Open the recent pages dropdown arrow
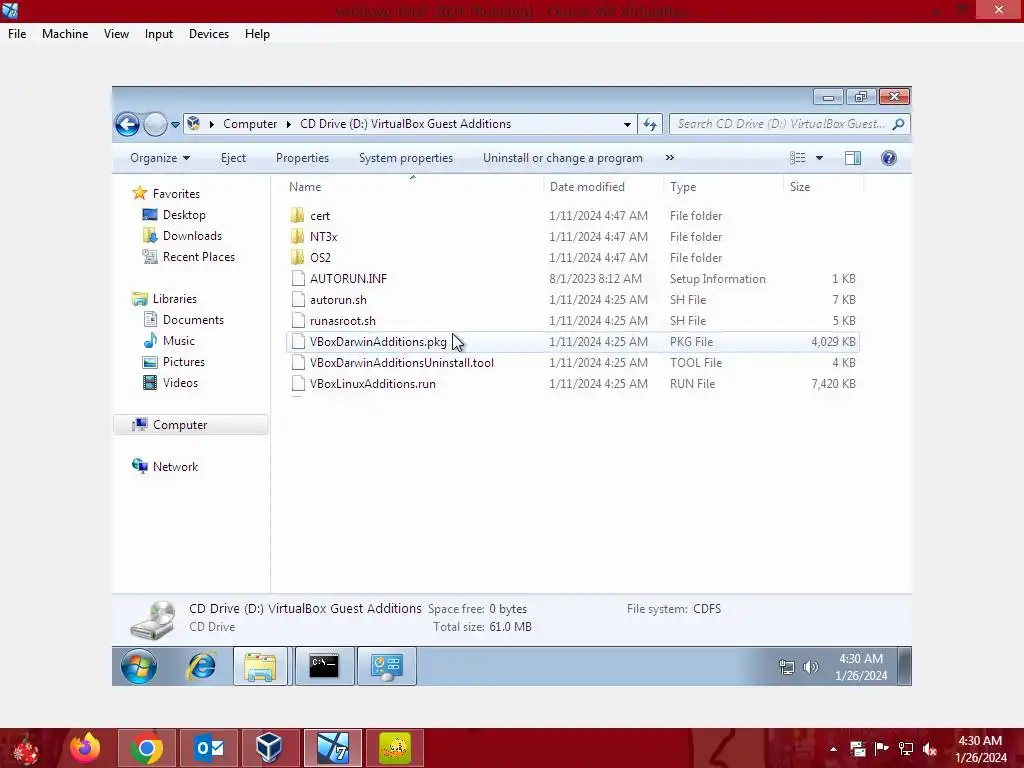The height and width of the screenshot is (768, 1024). click(175, 124)
